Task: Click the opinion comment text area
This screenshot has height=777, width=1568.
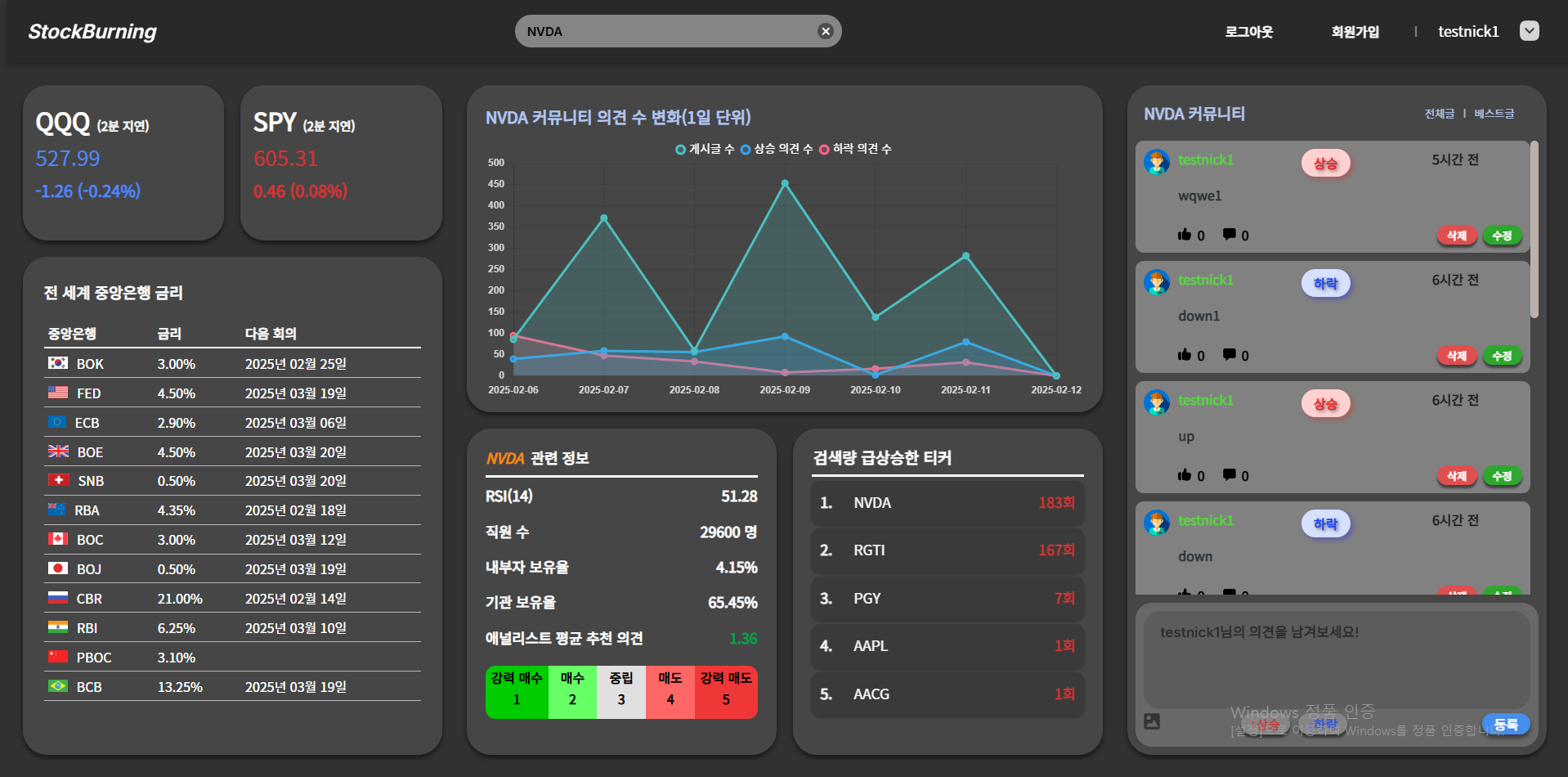Action: pyautogui.click(x=1337, y=659)
